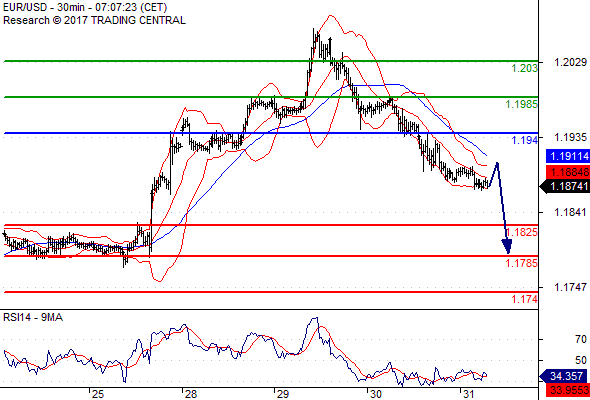
Task: Click the Trading Central copyright text
Action: 94,20
